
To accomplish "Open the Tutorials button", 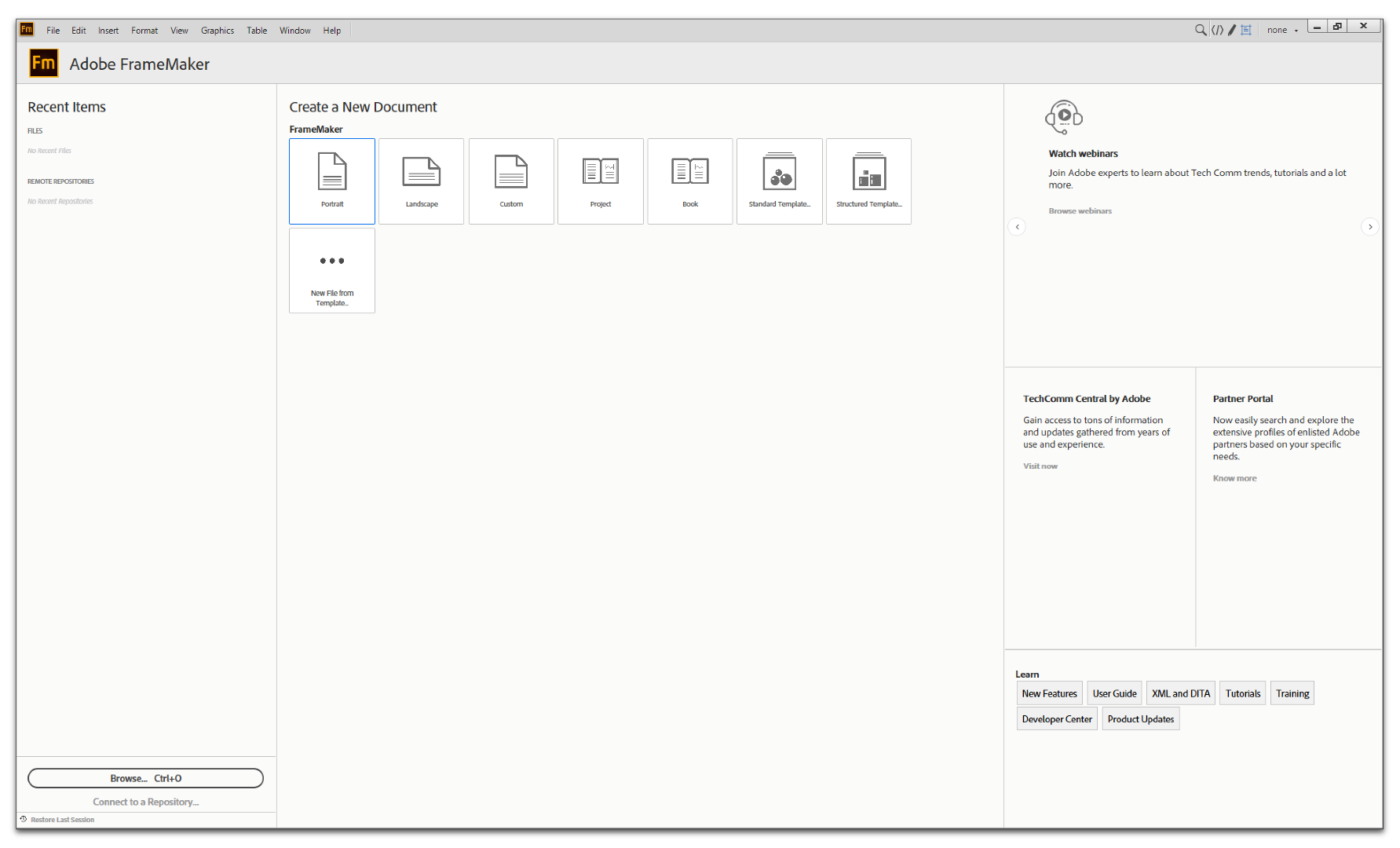I will 1243,693.
